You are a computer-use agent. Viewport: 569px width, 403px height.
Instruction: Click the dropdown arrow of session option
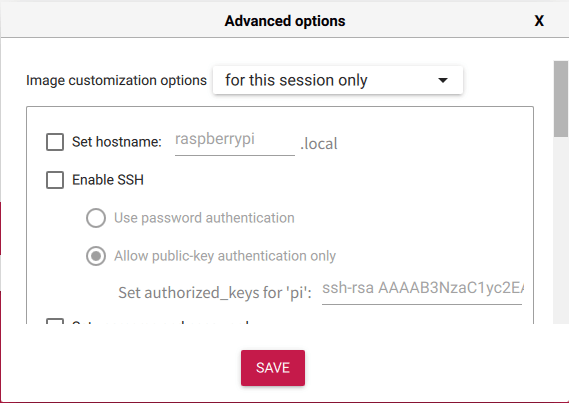click(x=443, y=80)
